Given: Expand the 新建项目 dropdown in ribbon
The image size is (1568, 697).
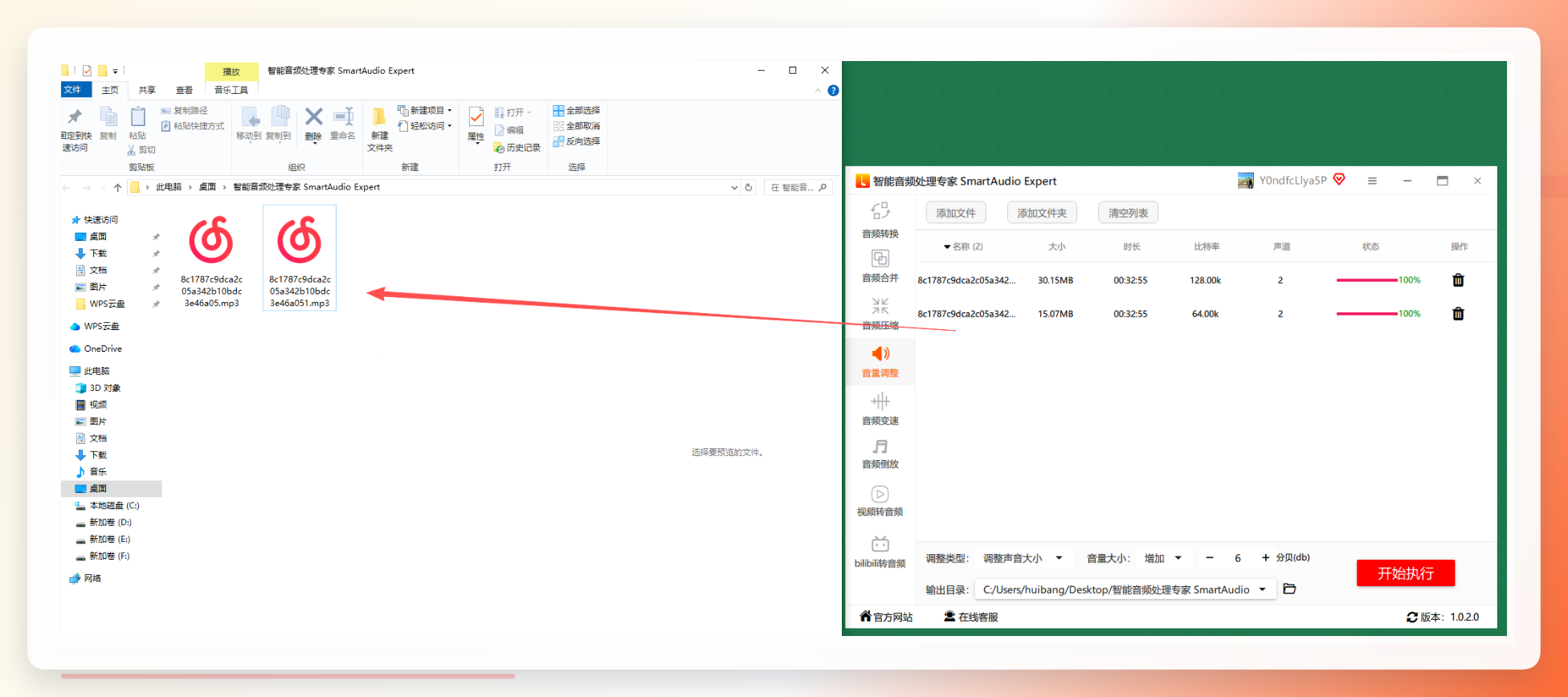Looking at the screenshot, I should click(450, 111).
